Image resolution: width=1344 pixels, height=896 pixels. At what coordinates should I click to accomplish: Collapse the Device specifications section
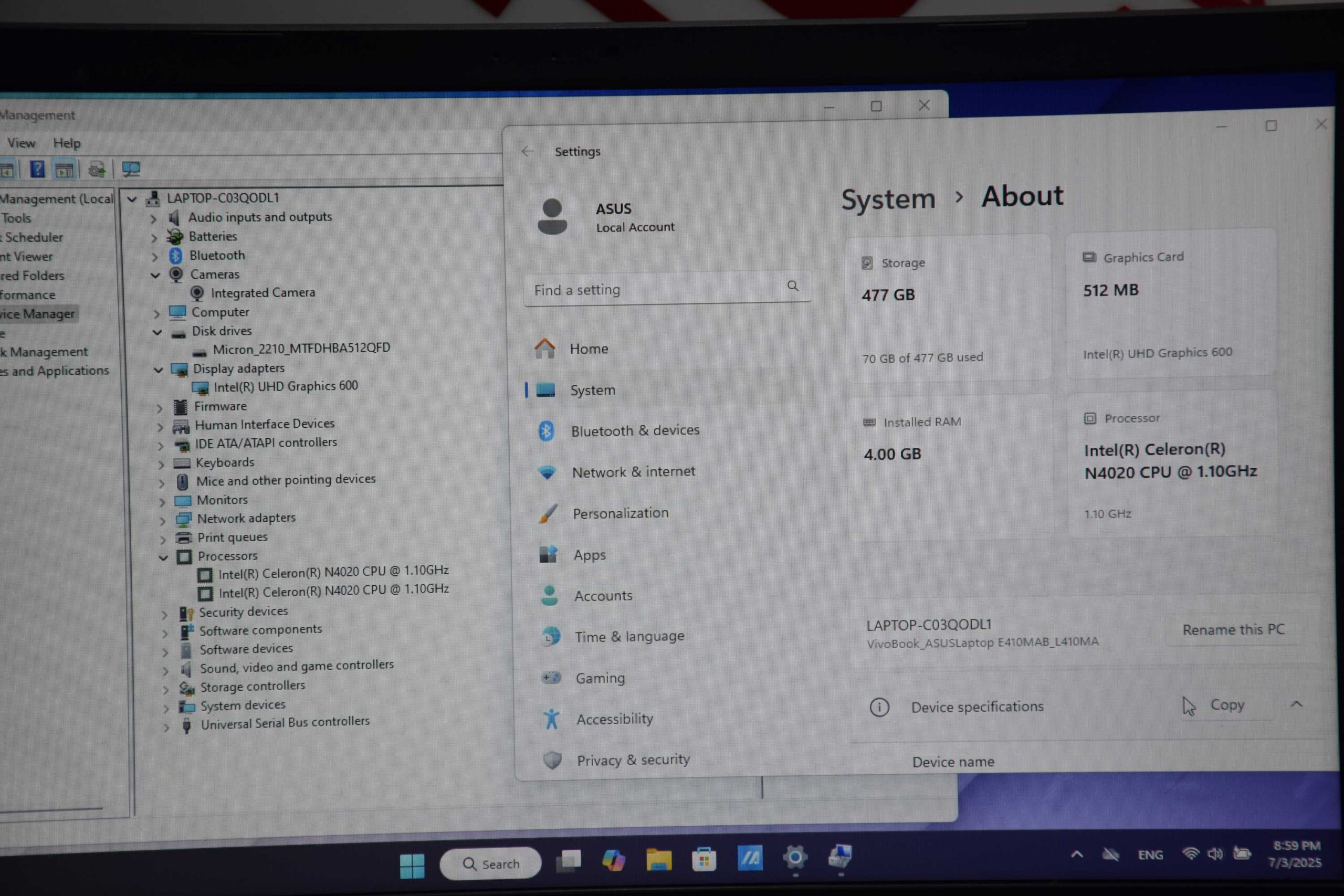(x=1297, y=704)
